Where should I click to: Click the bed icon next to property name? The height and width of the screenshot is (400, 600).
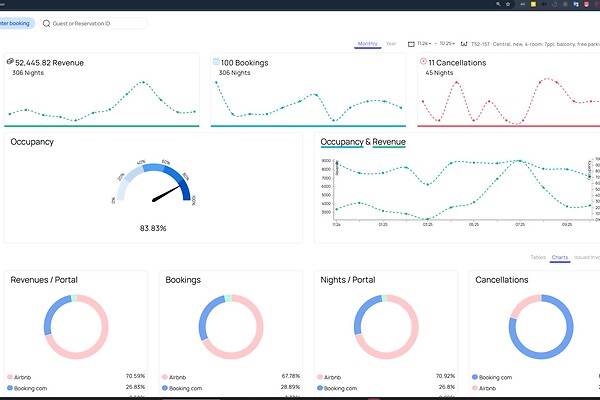(x=465, y=44)
